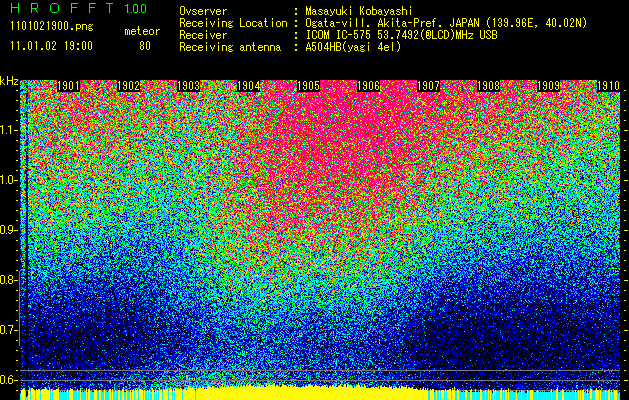The width and height of the screenshot is (629, 400).
Task: Click the 0.9 frequency axis label
Action: 8,230
